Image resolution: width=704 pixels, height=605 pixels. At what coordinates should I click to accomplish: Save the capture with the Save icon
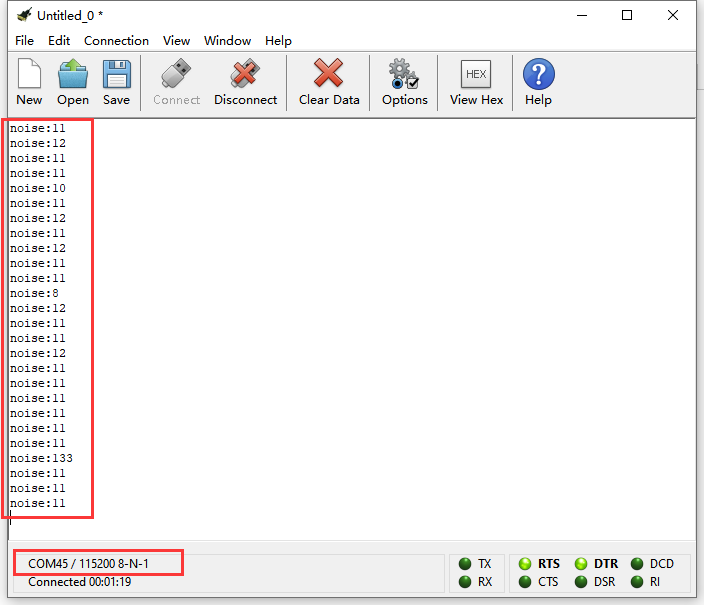[x=117, y=74]
